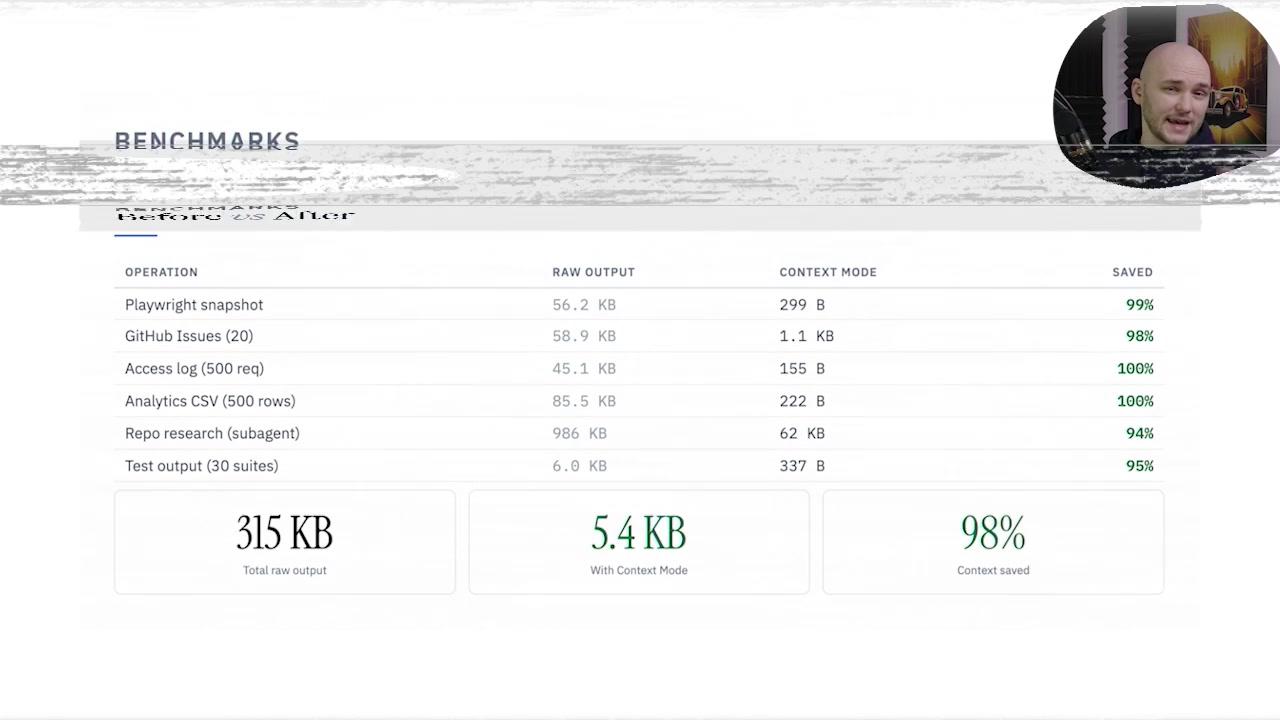The width and height of the screenshot is (1280, 720).
Task: Select the Access log (500 req) row
Action: (x=194, y=368)
